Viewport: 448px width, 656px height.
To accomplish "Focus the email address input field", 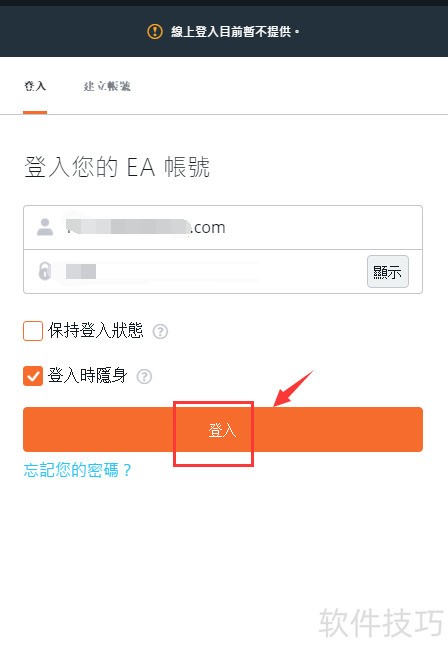I will pyautogui.click(x=223, y=227).
